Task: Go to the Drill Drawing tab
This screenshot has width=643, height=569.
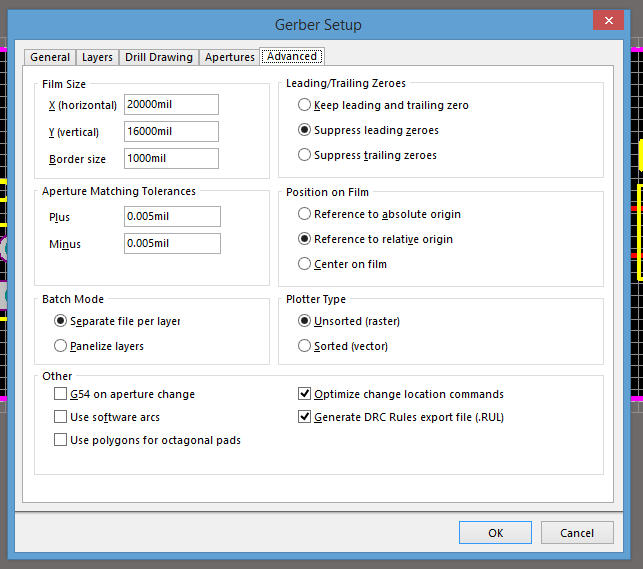Action: pos(158,57)
